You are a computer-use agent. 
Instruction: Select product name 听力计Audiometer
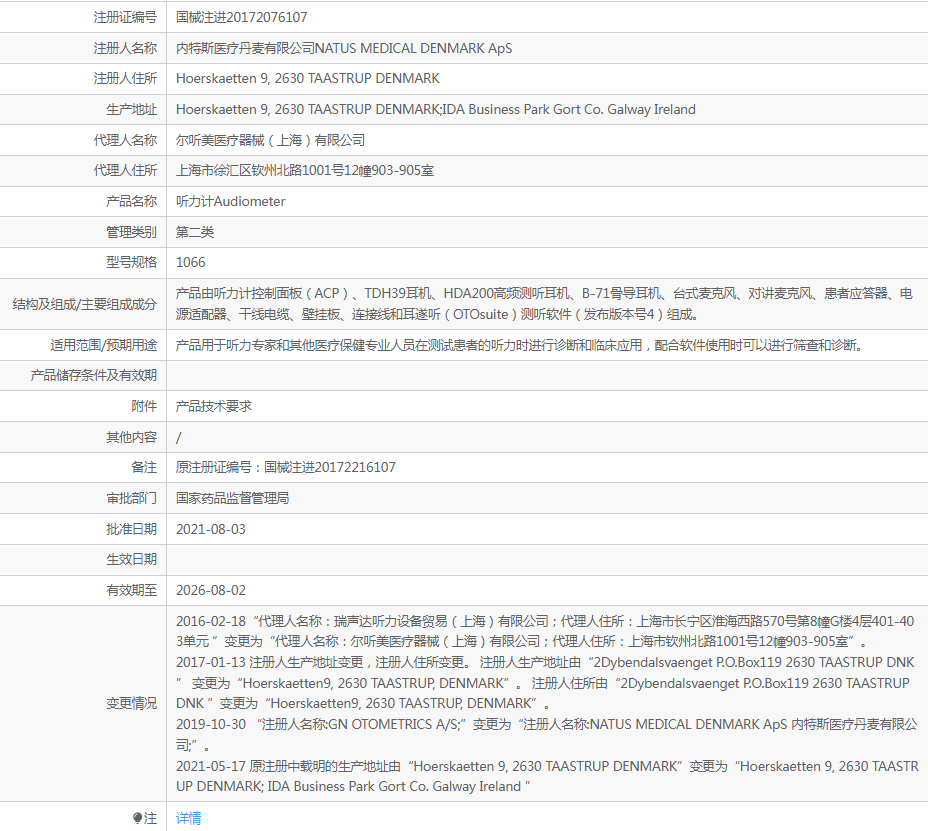pos(230,201)
